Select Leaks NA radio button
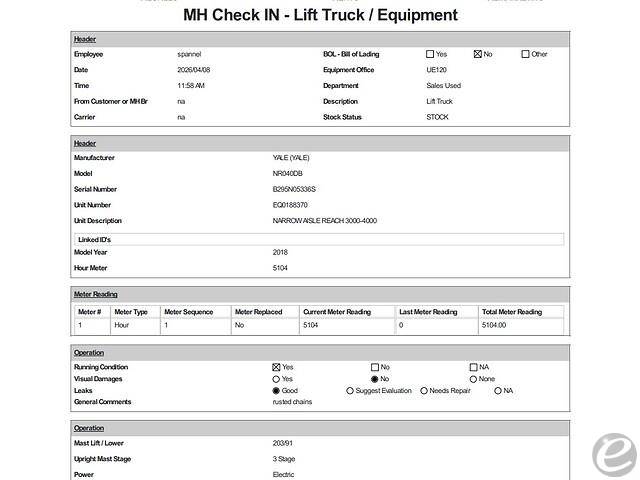Image resolution: width=640 pixels, height=480 pixels. tap(498, 391)
